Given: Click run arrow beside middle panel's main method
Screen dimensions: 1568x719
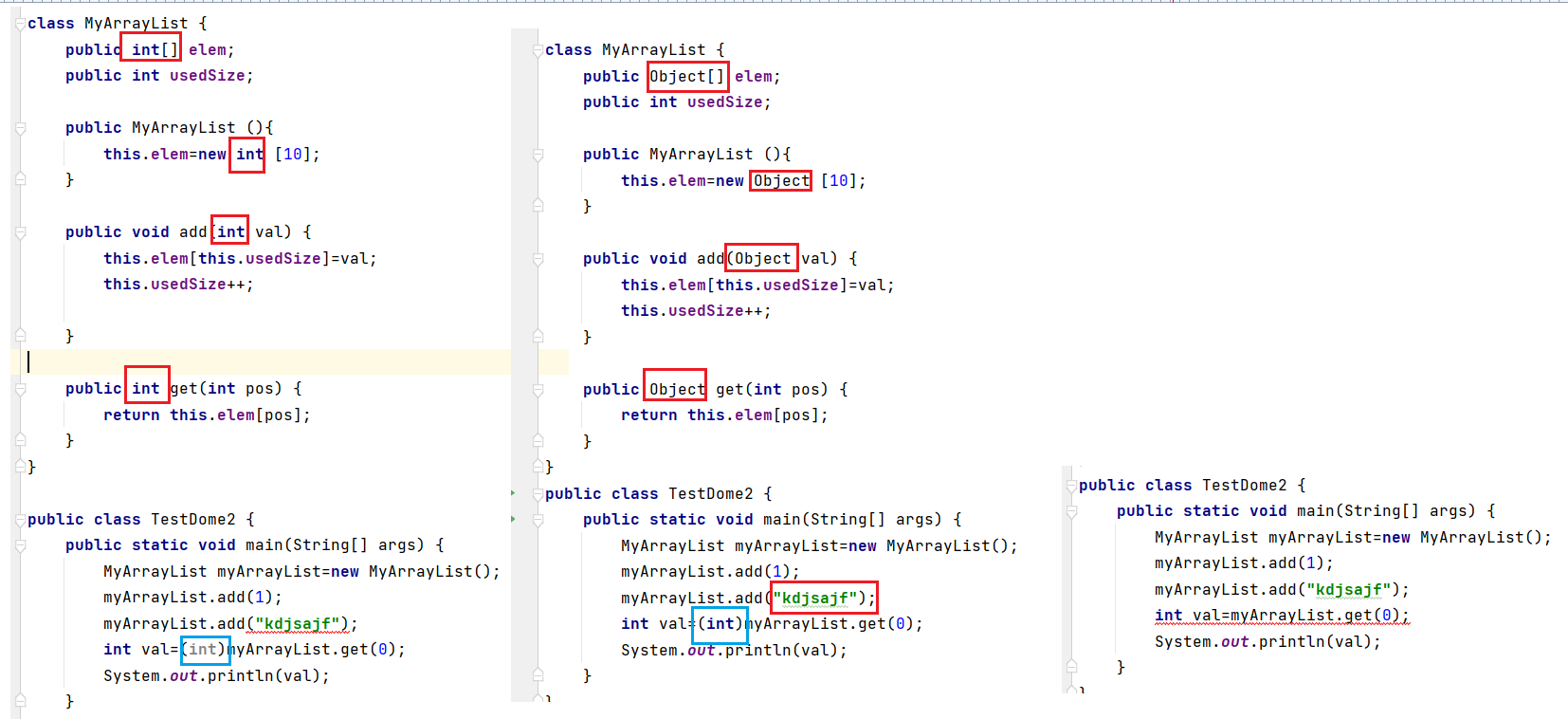Looking at the screenshot, I should coord(513,519).
